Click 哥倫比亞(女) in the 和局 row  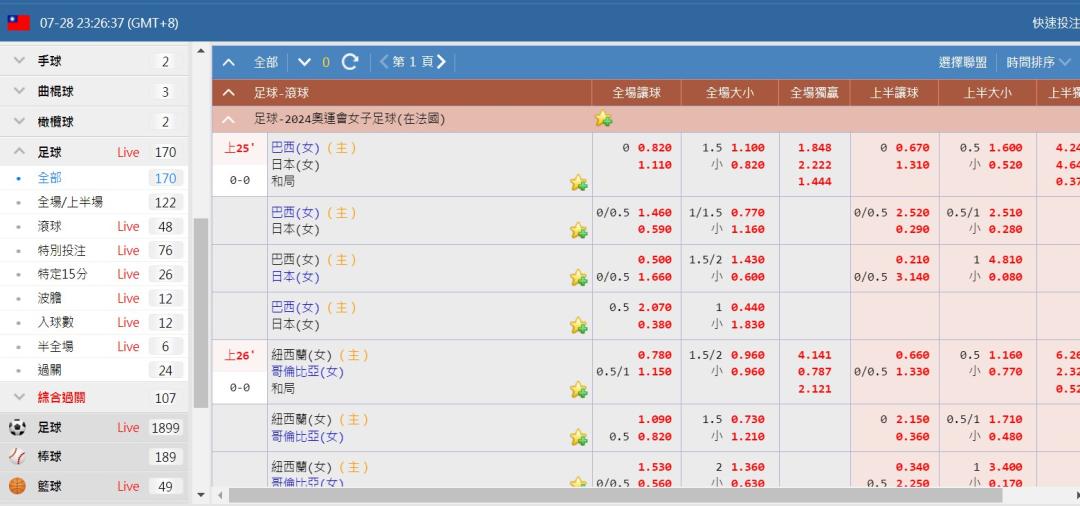coord(307,372)
